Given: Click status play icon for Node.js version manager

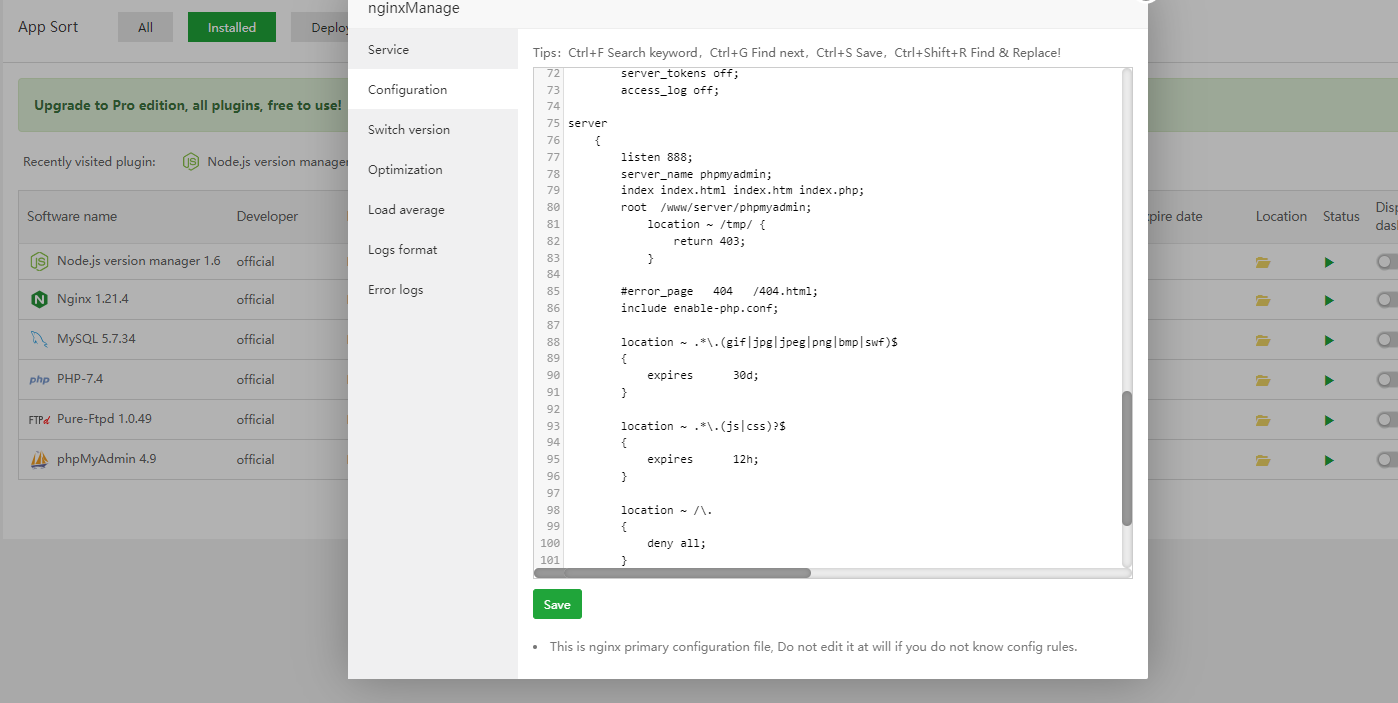Looking at the screenshot, I should 1329,262.
